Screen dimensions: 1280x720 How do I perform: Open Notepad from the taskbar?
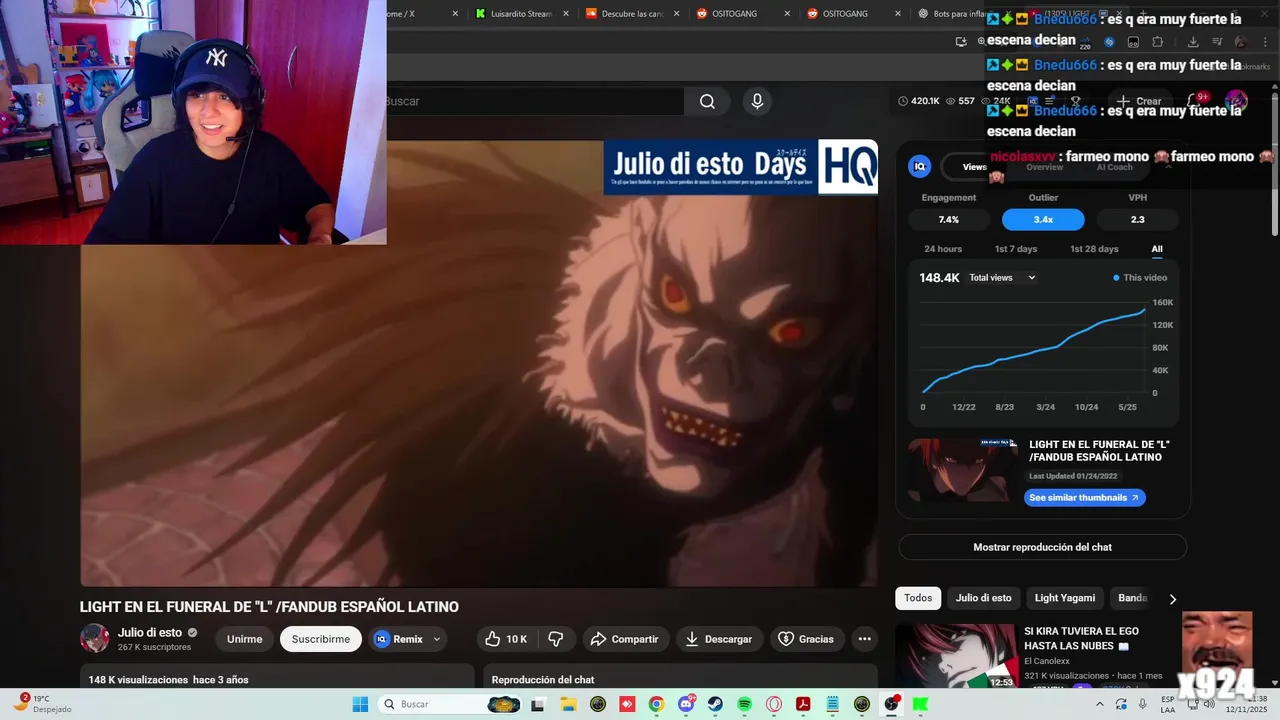pyautogui.click(x=832, y=704)
